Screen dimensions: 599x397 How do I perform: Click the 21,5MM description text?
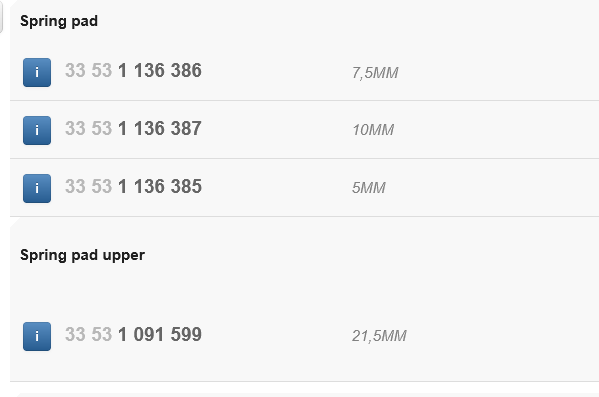pos(379,336)
